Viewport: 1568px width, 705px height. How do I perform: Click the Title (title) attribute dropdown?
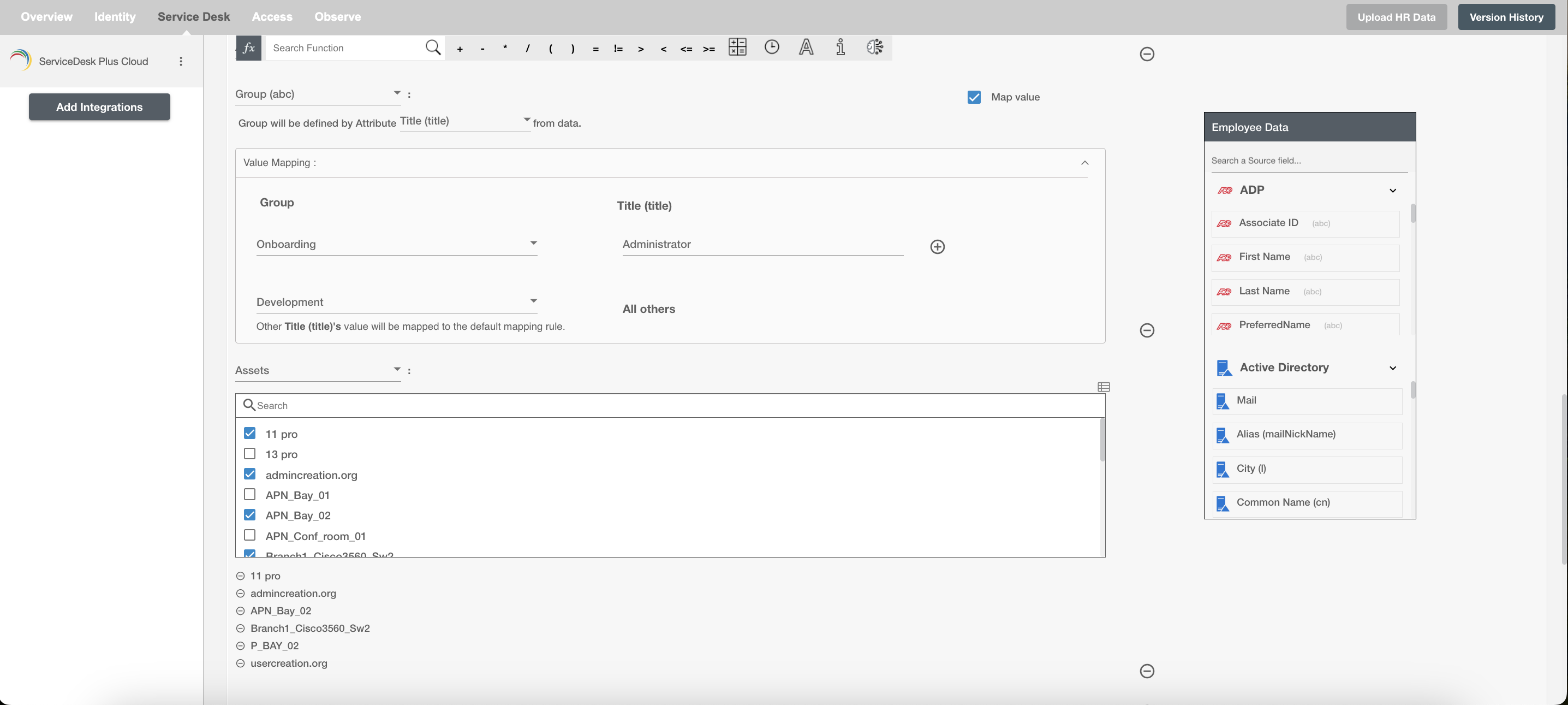pos(463,121)
